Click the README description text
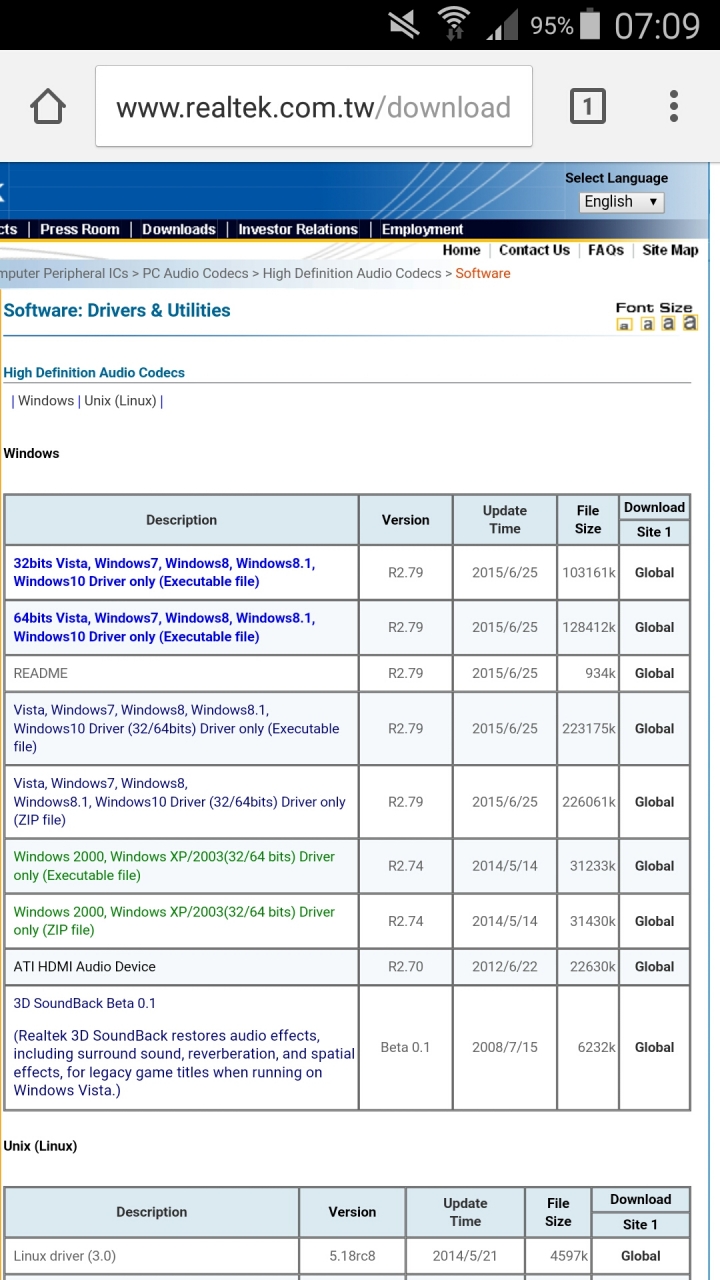This screenshot has height=1280, width=720. 41,673
